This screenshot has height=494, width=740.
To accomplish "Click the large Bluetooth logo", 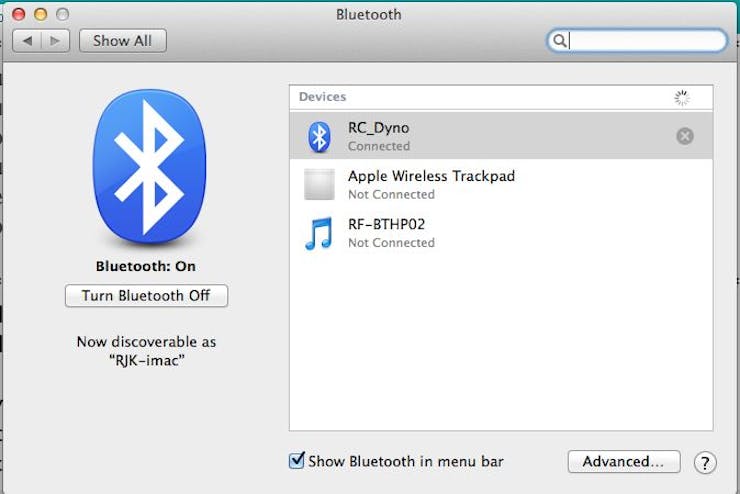I will pyautogui.click(x=149, y=167).
